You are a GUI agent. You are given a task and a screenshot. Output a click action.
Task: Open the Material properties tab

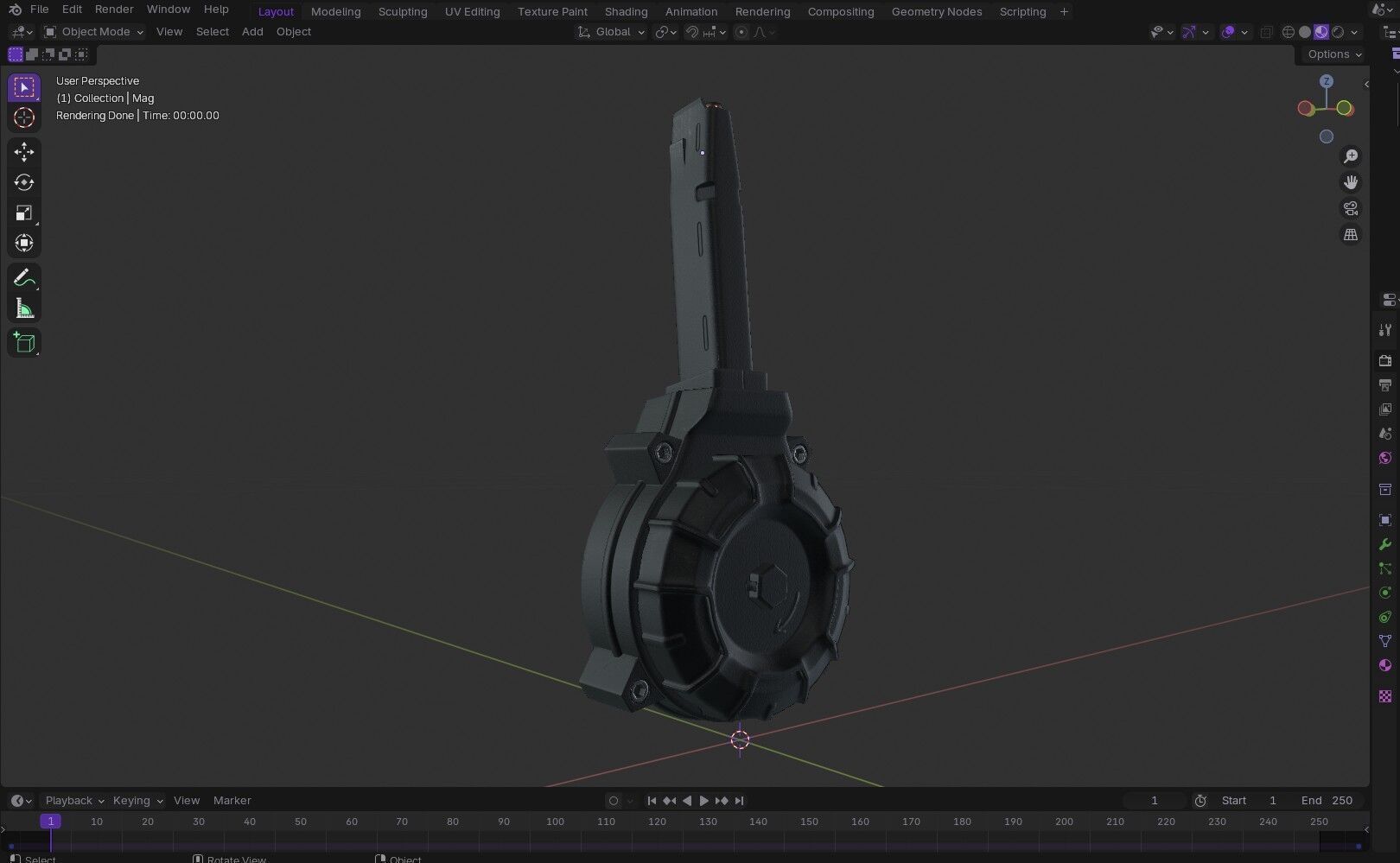1385,665
